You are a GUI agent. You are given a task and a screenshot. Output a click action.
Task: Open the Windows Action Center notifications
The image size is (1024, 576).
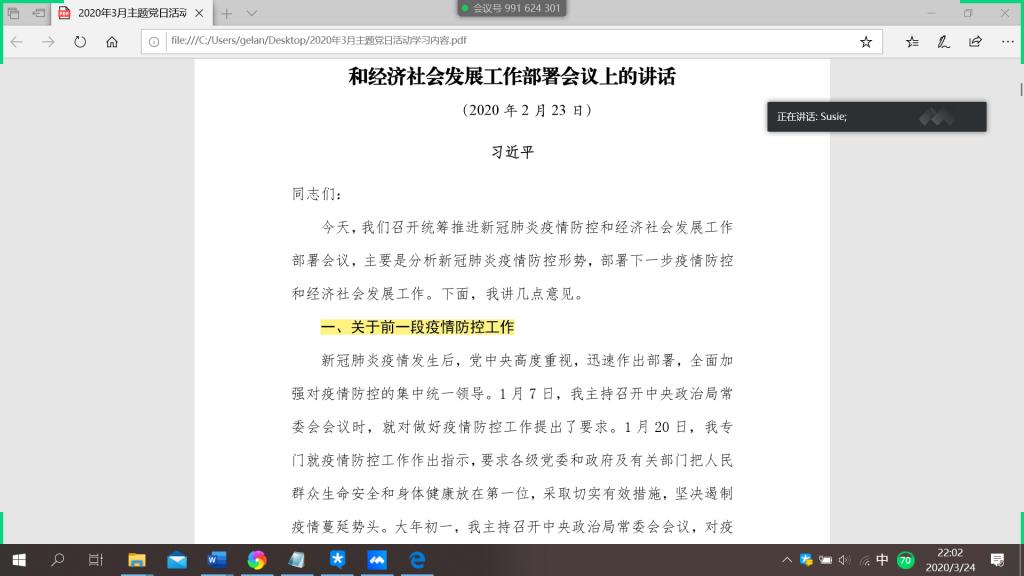click(996, 560)
